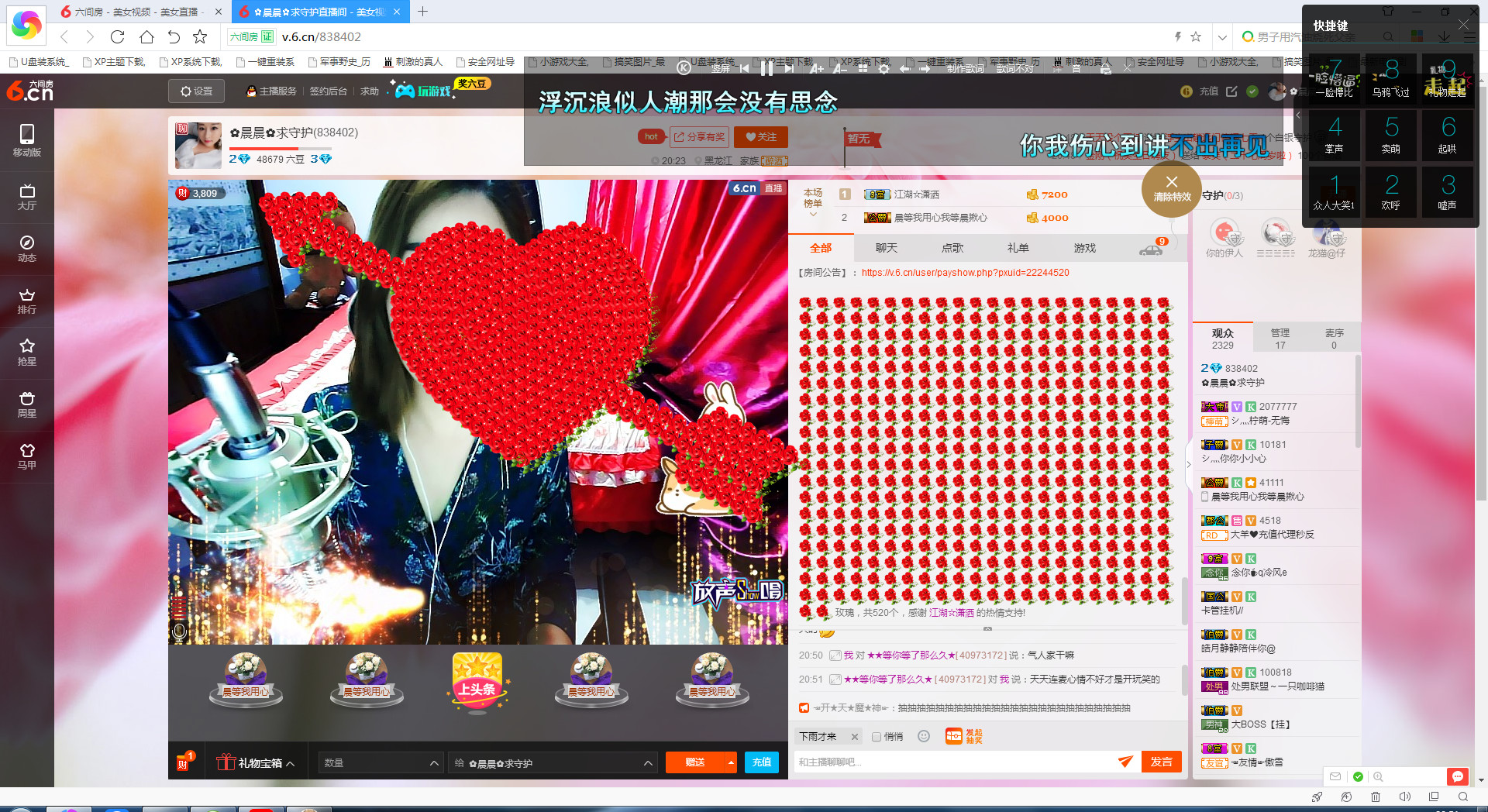Go to the 大厅 lobby in sidebar
This screenshot has height=812, width=1488.
pyautogui.click(x=26, y=197)
